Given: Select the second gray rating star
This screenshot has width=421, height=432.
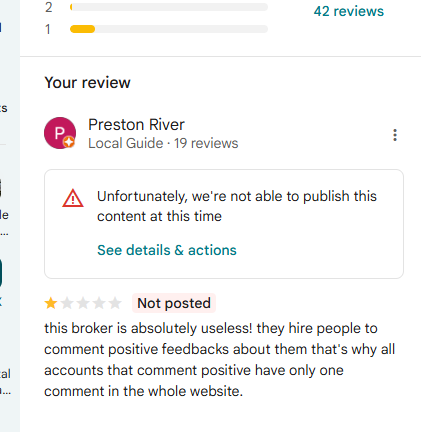Looking at the screenshot, I should pyautogui.click(x=67, y=303).
